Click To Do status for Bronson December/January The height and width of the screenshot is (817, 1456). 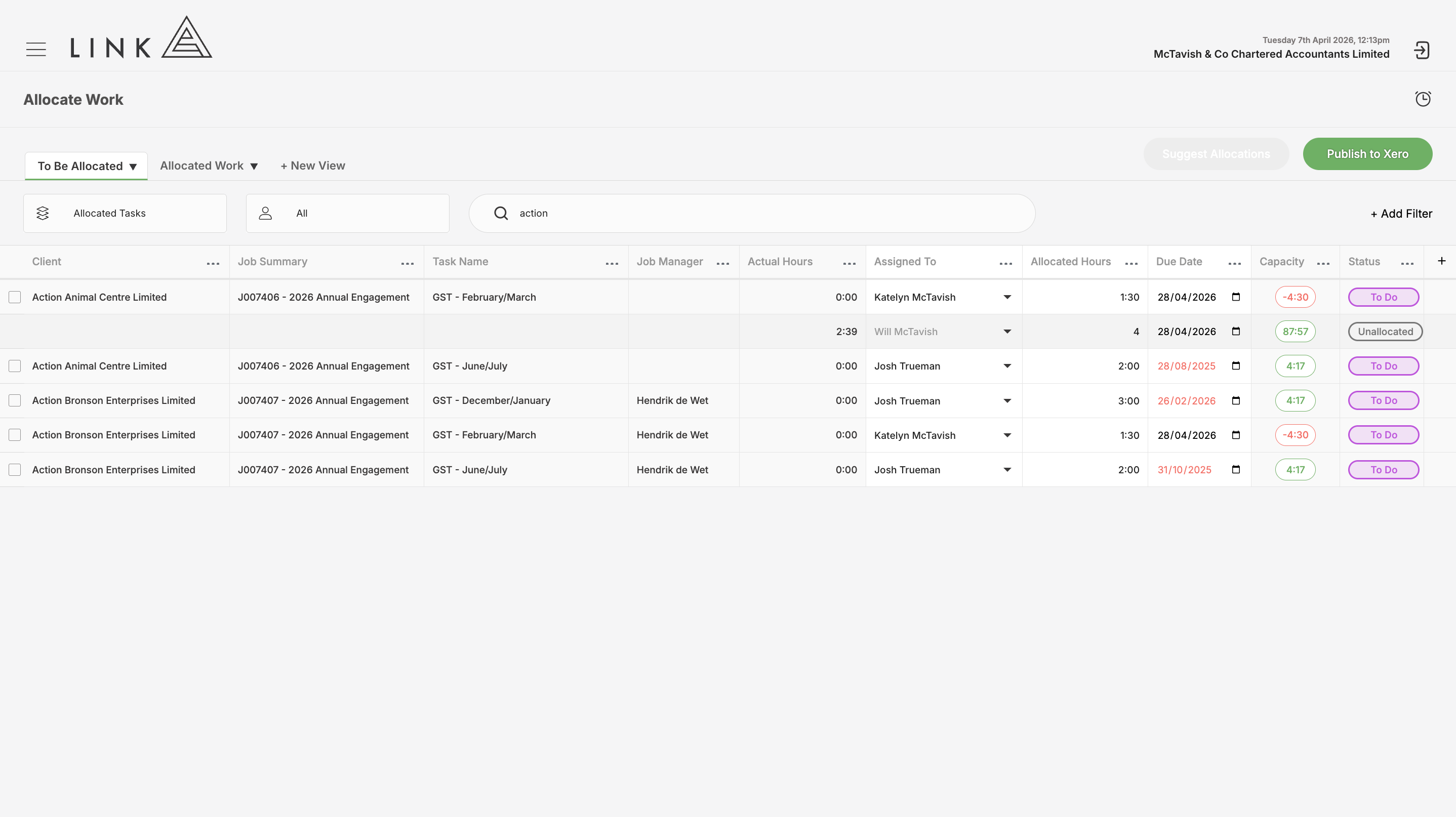pyautogui.click(x=1383, y=400)
